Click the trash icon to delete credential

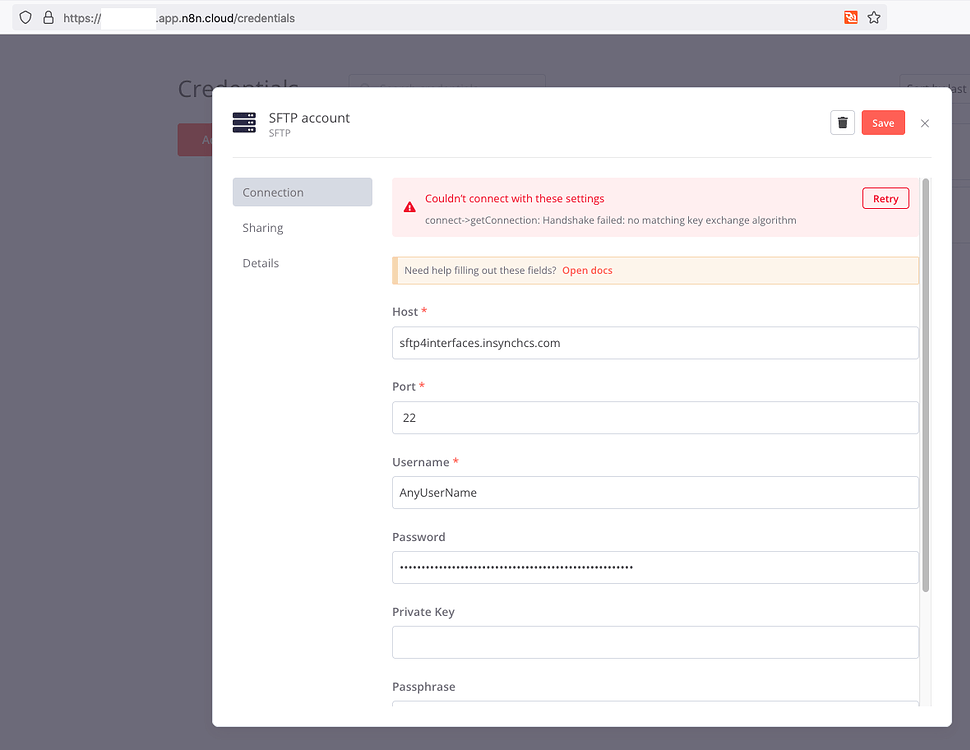[842, 122]
